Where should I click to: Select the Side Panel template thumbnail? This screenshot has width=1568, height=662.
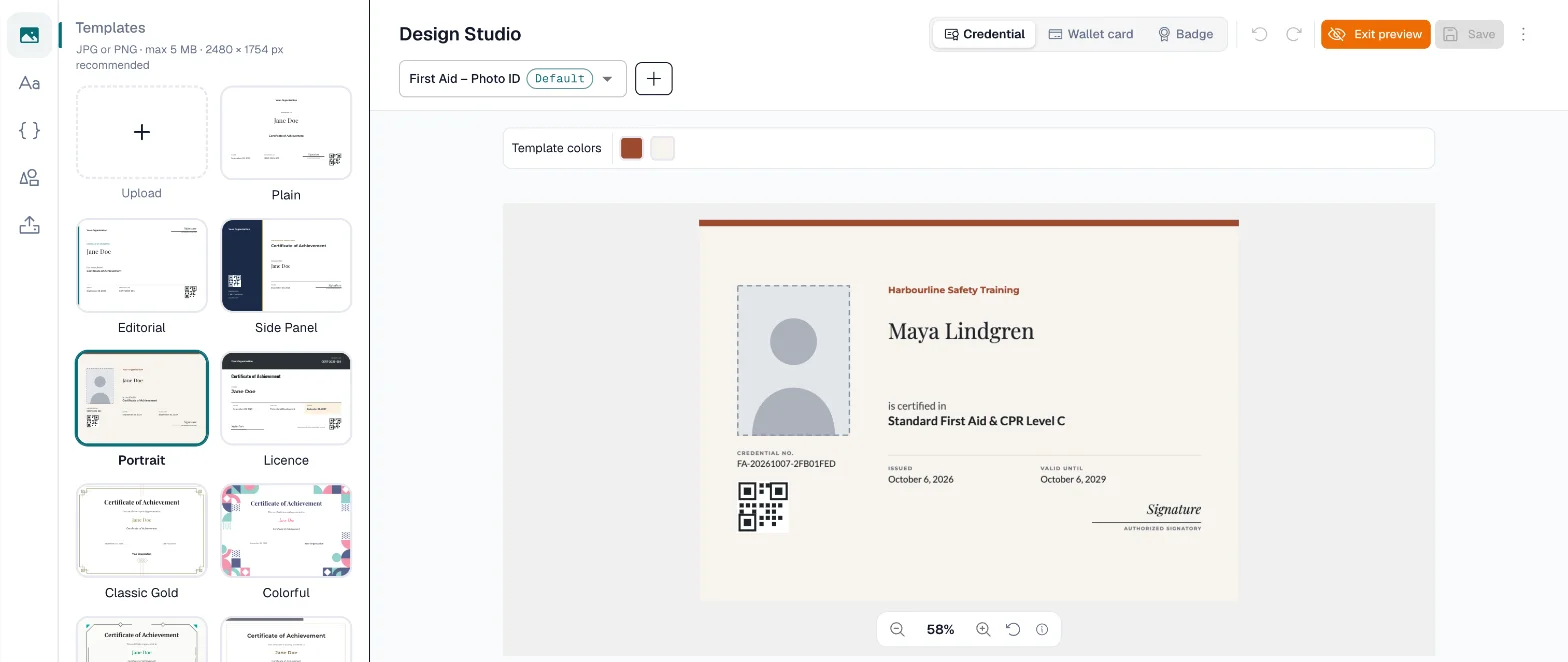[x=286, y=265]
